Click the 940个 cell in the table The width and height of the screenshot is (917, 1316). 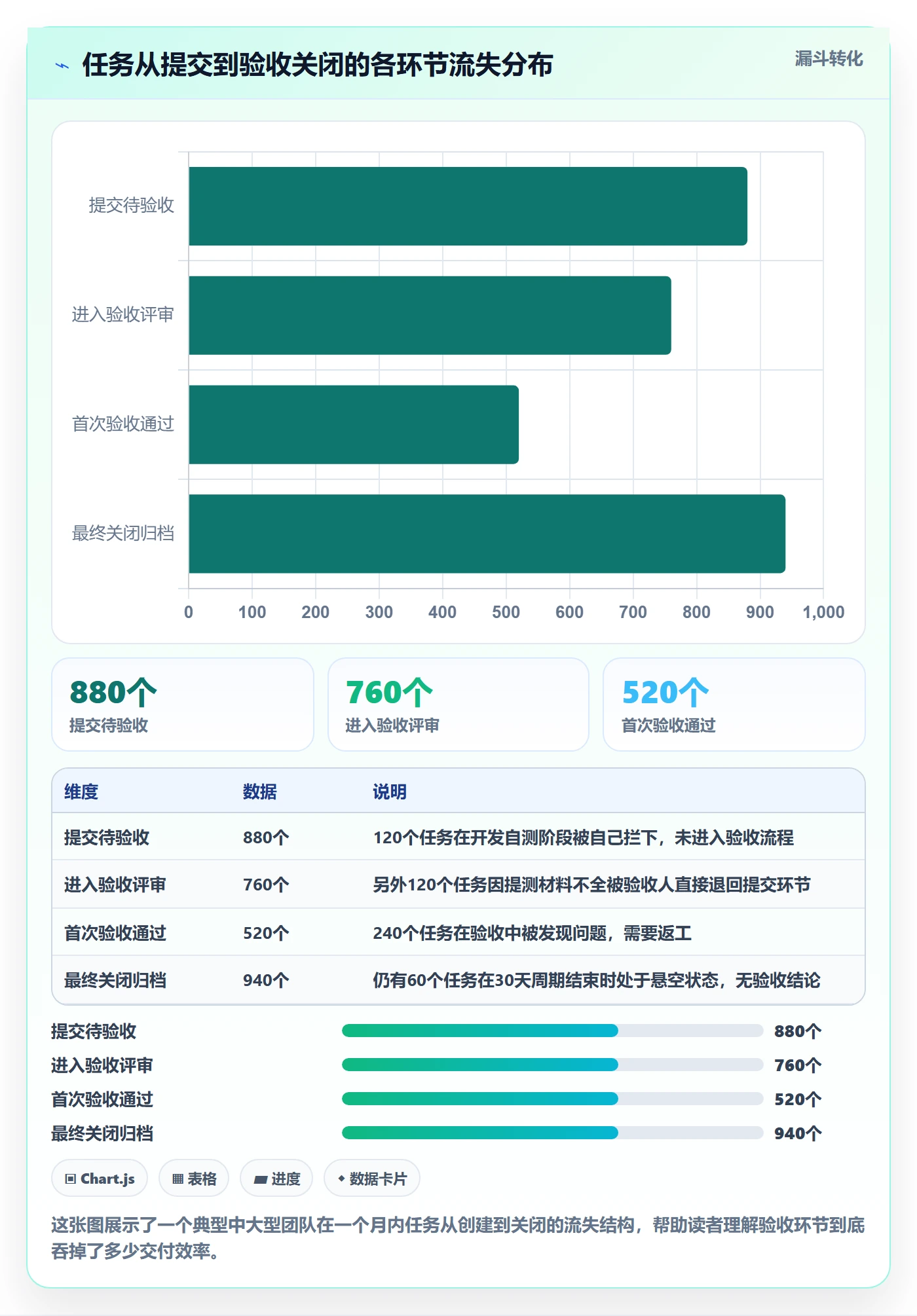[x=266, y=980]
